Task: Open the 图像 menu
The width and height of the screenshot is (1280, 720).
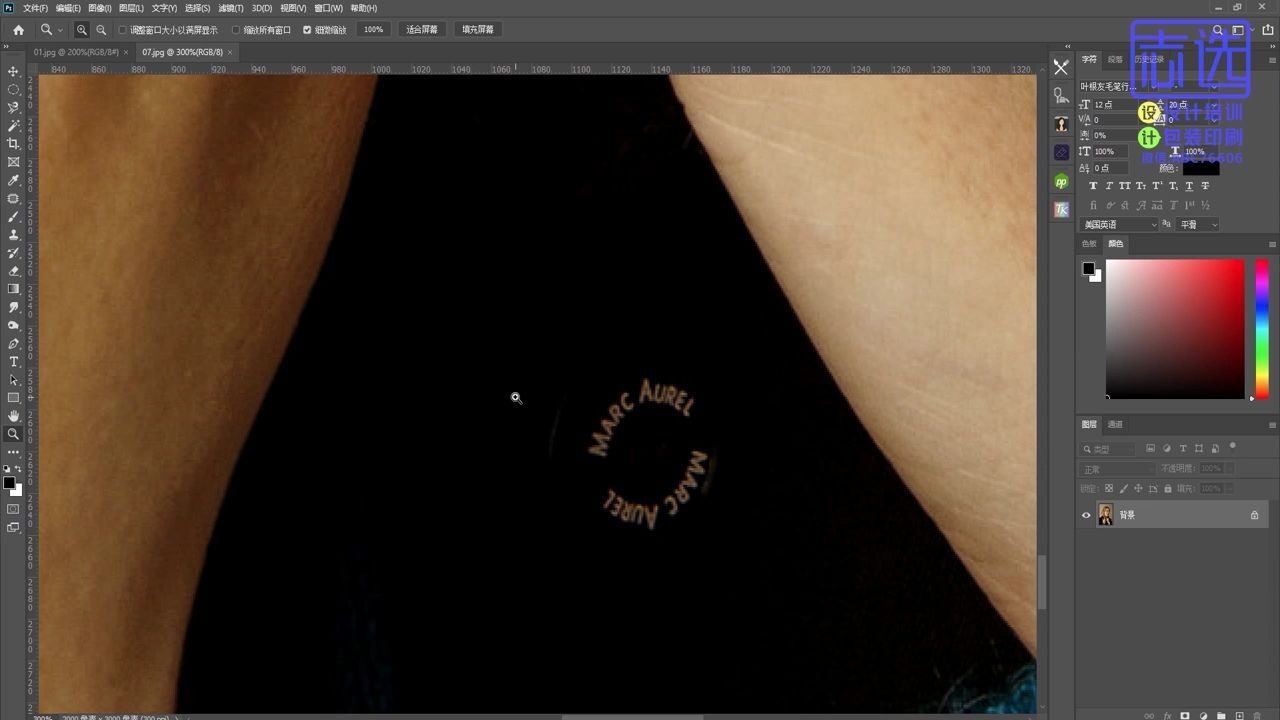Action: [99, 8]
